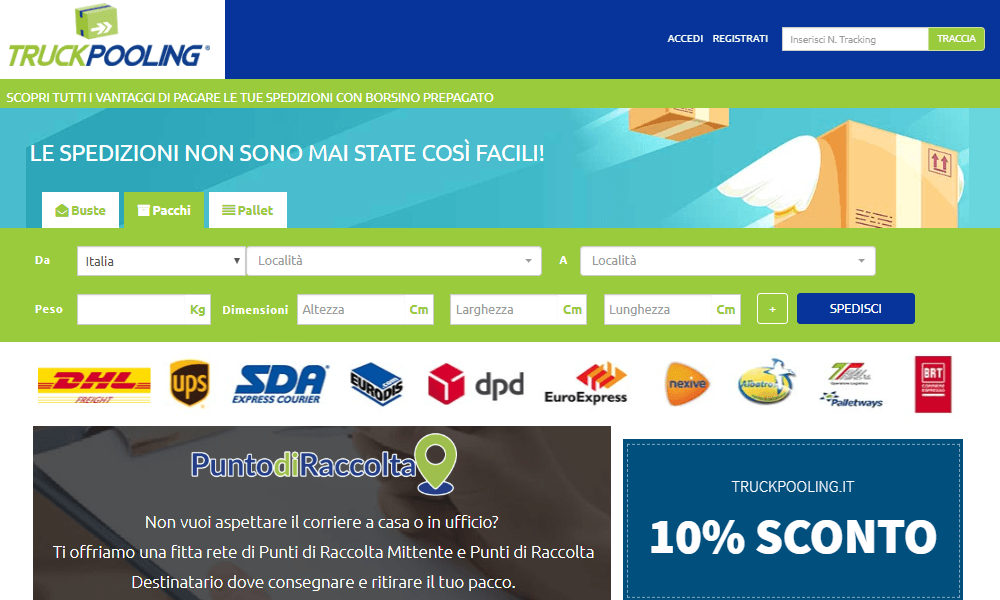Viewport: 1000px width, 600px height.
Task: Click the Eurodis courier logo
Action: coord(376,384)
